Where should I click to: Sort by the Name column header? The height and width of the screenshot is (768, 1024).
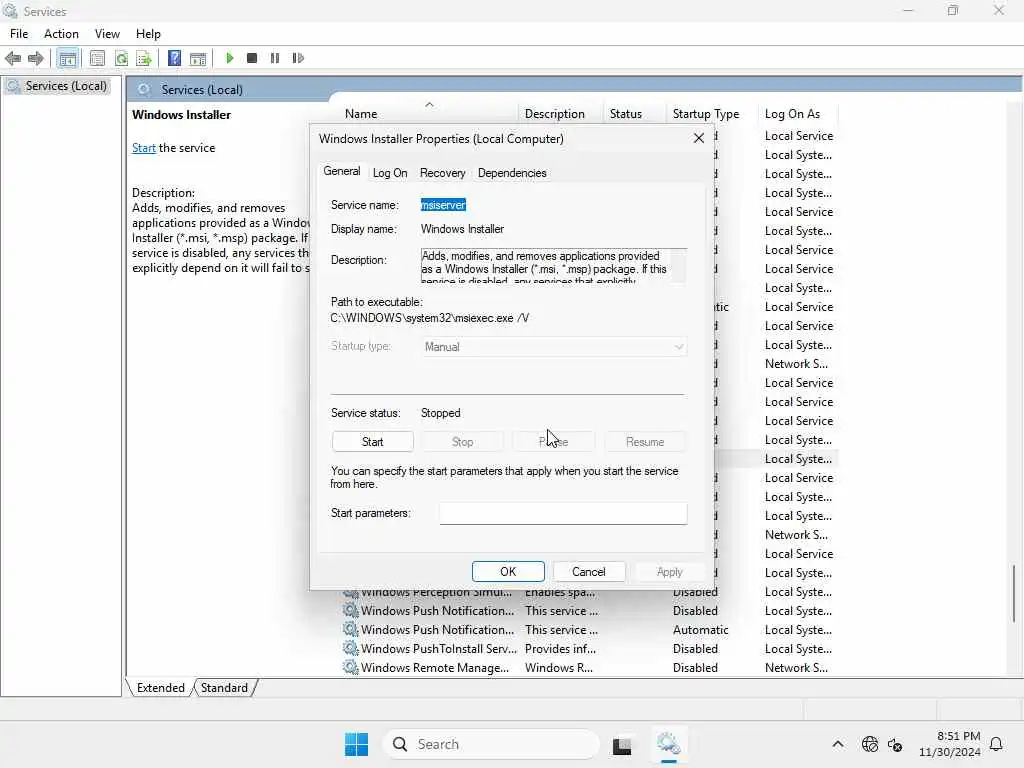(x=428, y=114)
